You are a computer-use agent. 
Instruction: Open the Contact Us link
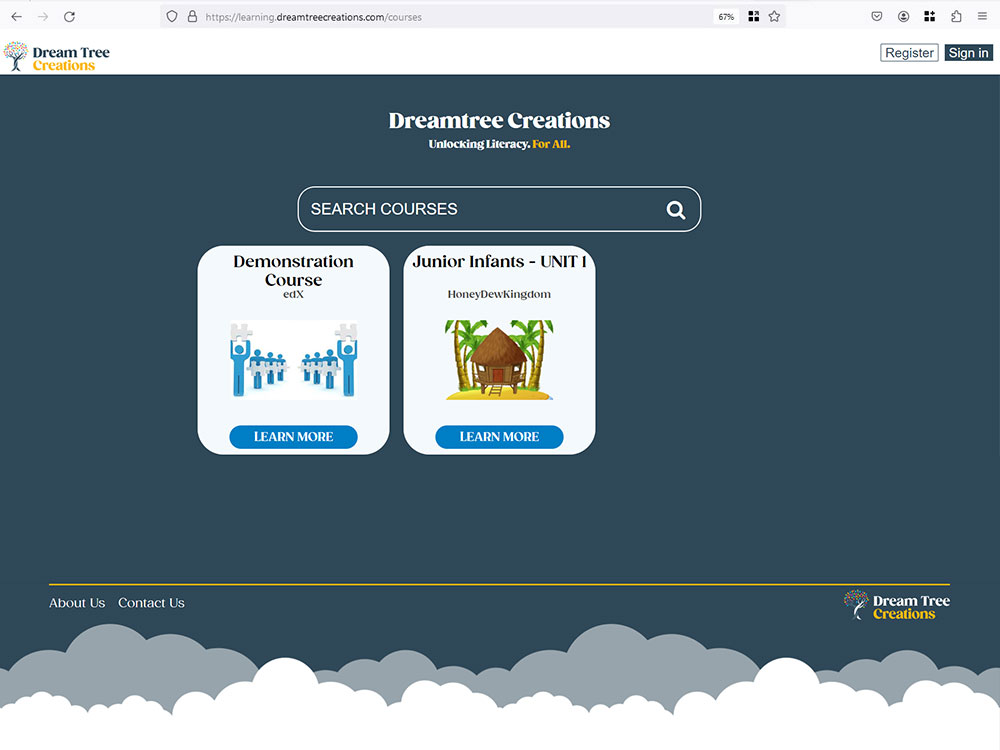tap(151, 602)
